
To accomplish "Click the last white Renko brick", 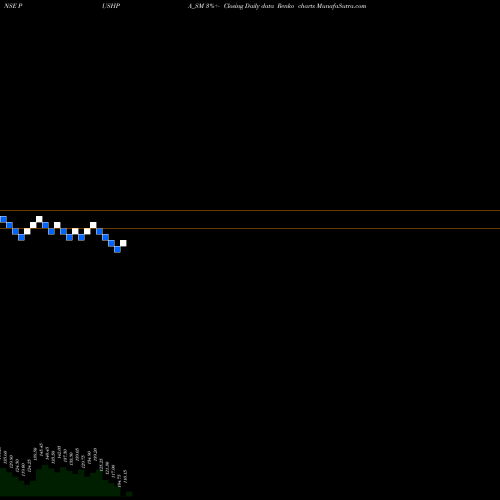I will [123, 243].
